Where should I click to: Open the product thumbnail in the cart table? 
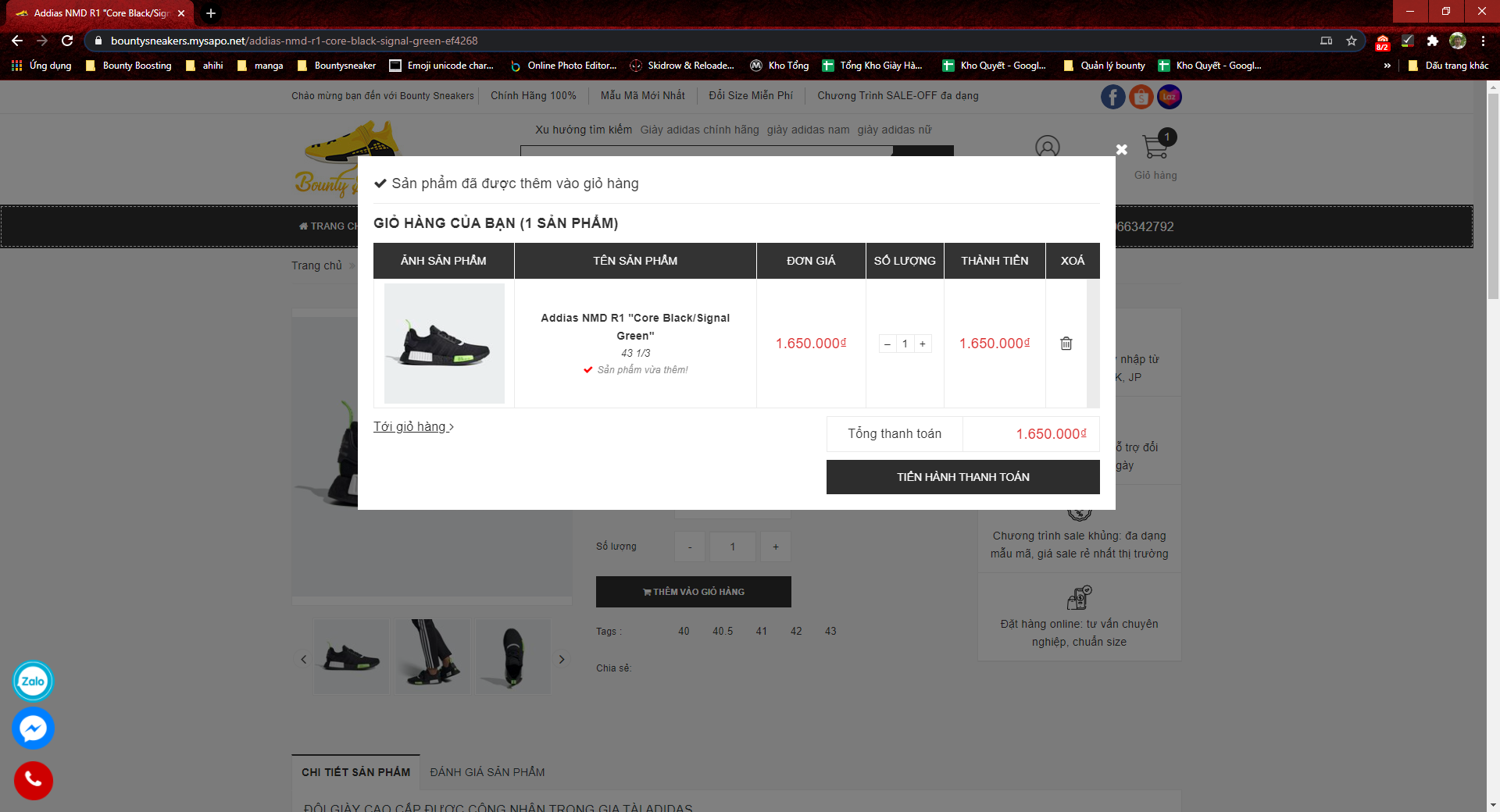445,344
